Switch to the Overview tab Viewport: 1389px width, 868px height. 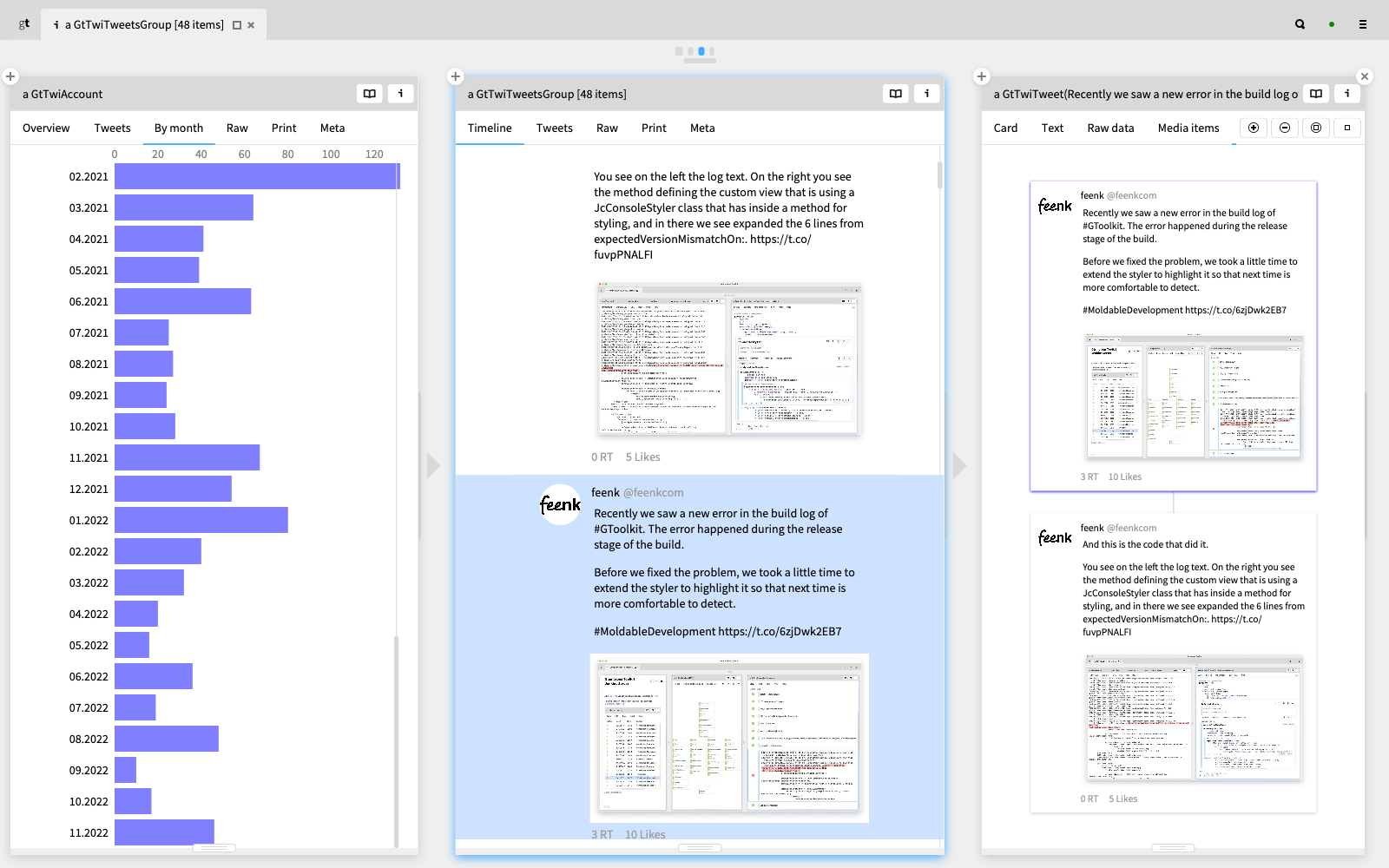coord(46,128)
